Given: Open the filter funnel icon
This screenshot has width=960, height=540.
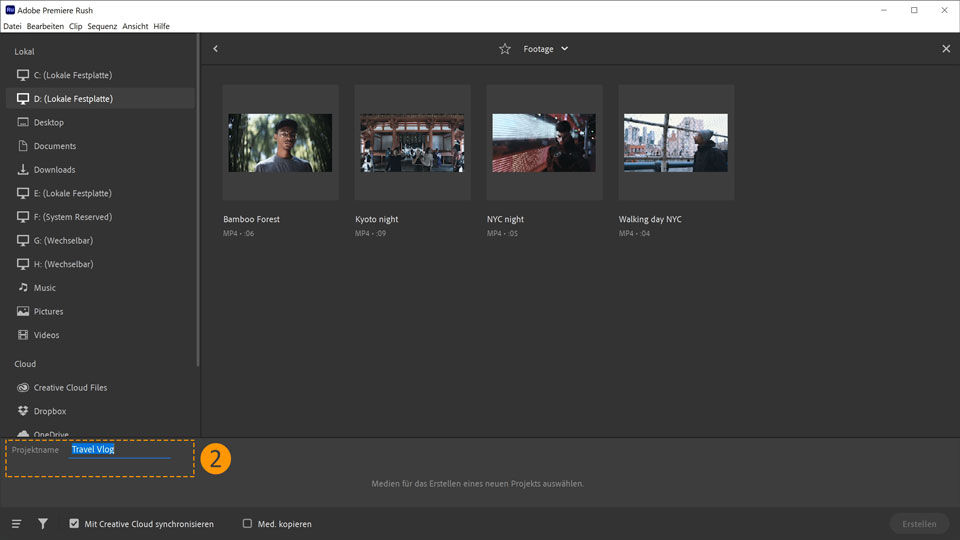Looking at the screenshot, I should [43, 523].
